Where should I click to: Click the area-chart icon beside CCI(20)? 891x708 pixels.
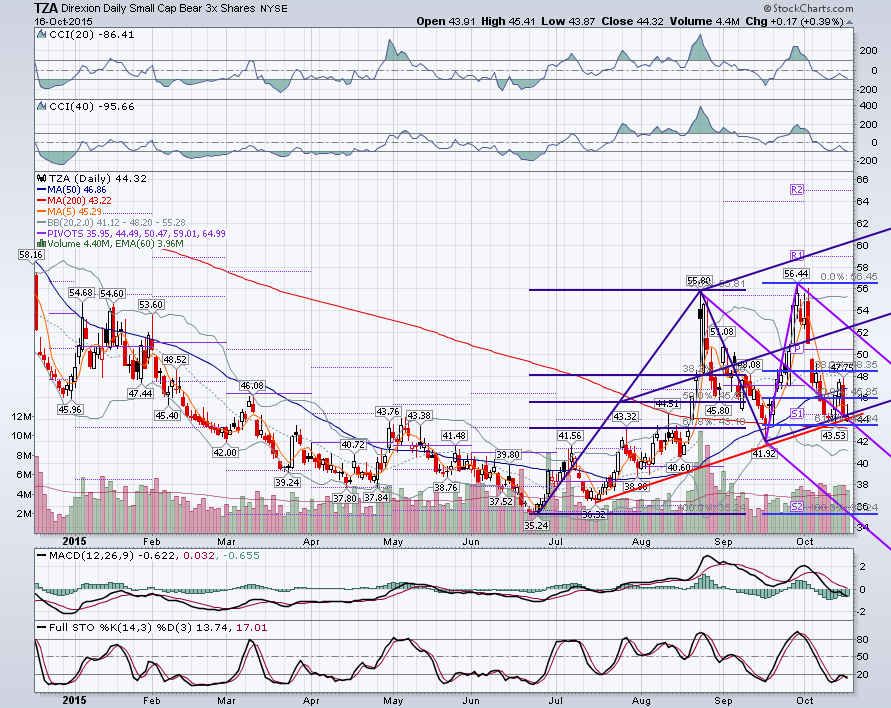pyautogui.click(x=41, y=35)
